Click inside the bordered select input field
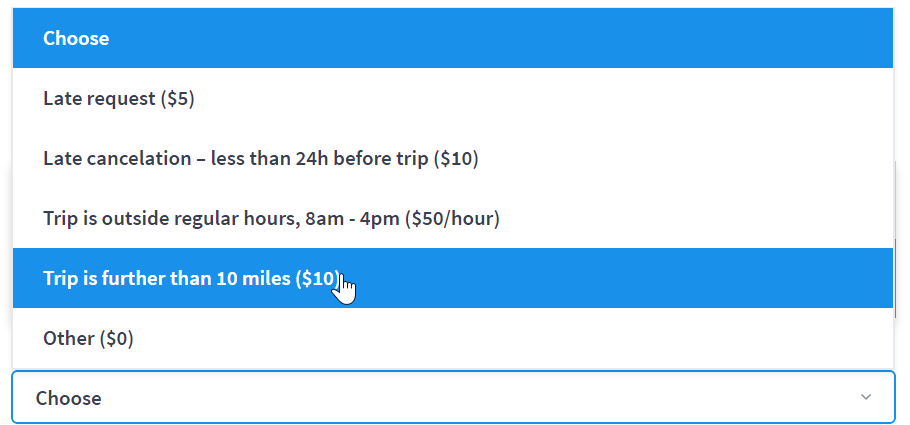The height and width of the screenshot is (425, 910). tap(453, 397)
